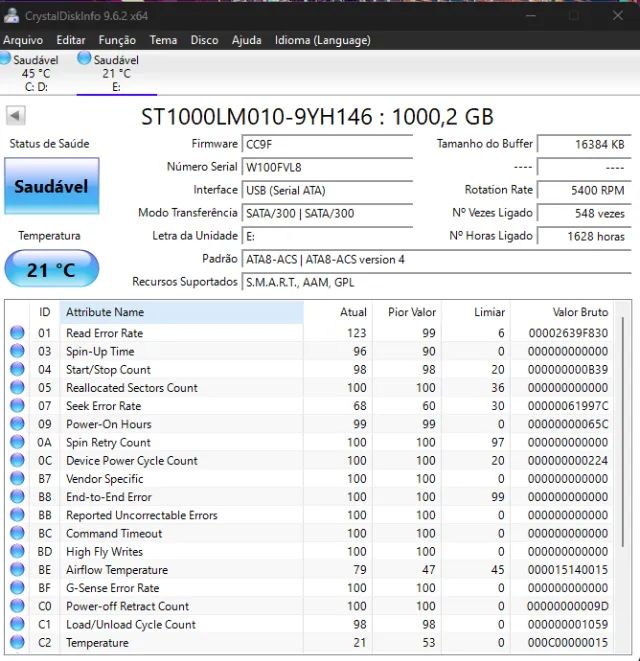Image resolution: width=640 pixels, height=661 pixels.
Task: Click the Número Serial field W100FVL8
Action: pyautogui.click(x=327, y=167)
